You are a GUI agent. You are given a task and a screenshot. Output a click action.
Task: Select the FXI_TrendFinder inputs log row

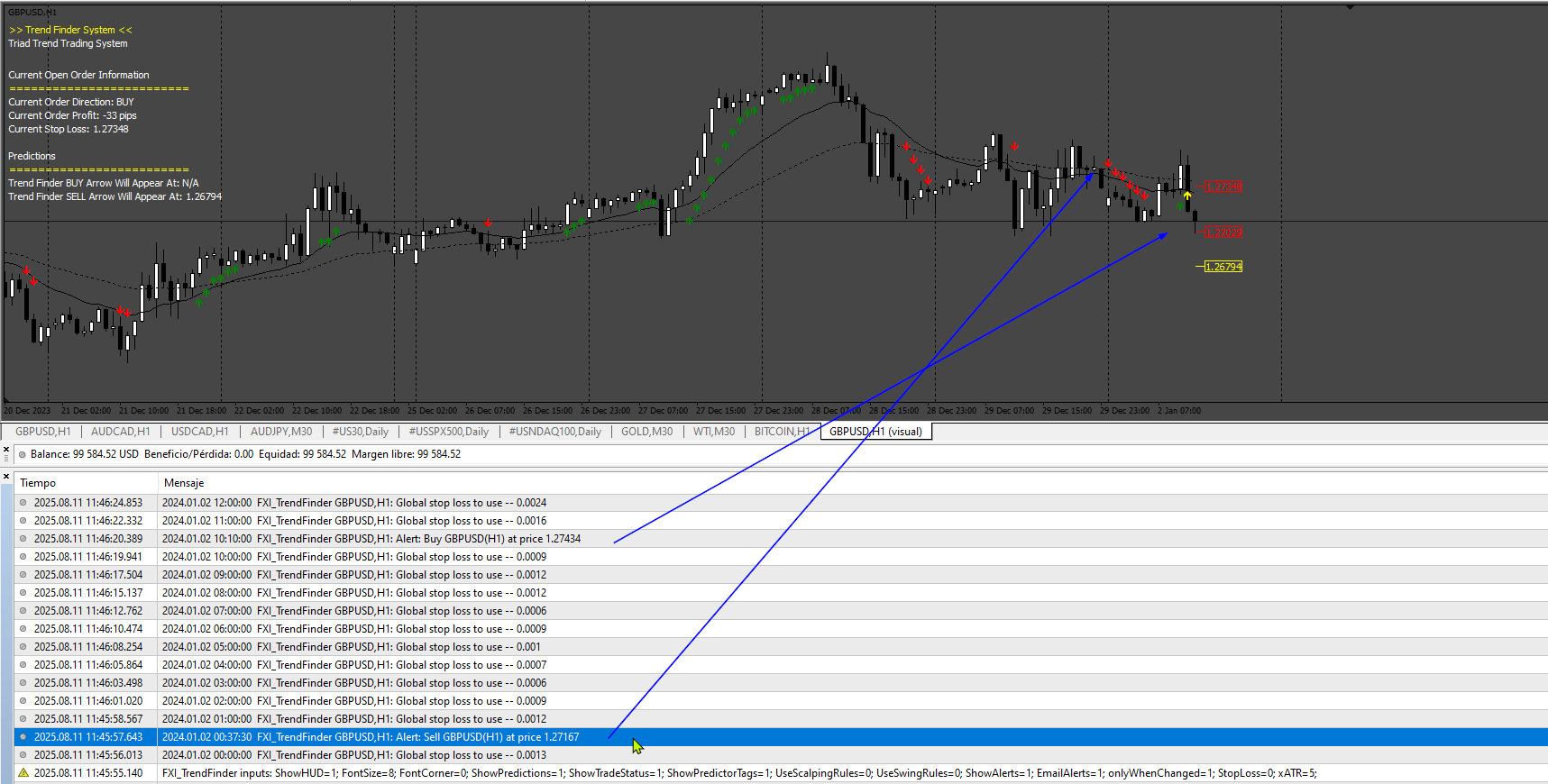pyautogui.click(x=781, y=773)
